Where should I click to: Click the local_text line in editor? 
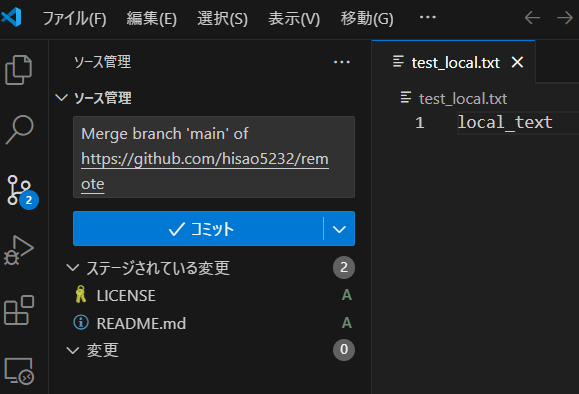click(x=505, y=122)
